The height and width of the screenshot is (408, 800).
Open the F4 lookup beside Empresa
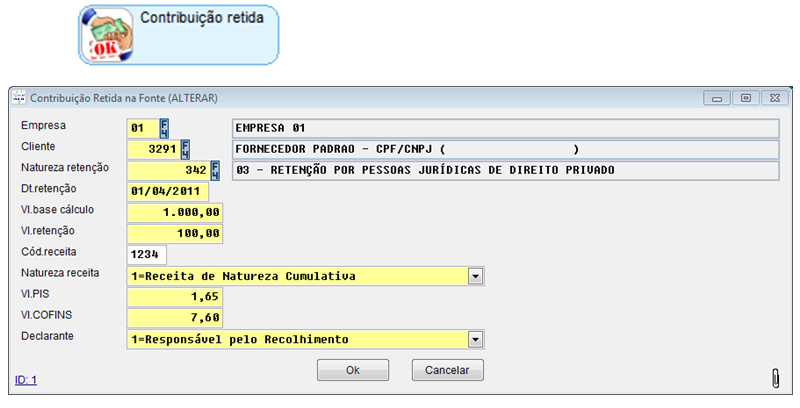point(165,128)
